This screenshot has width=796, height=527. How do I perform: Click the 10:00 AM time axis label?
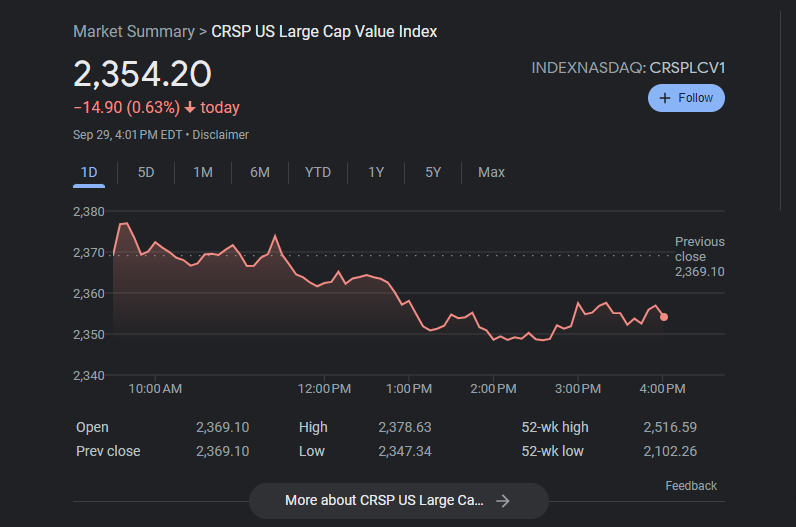155,389
